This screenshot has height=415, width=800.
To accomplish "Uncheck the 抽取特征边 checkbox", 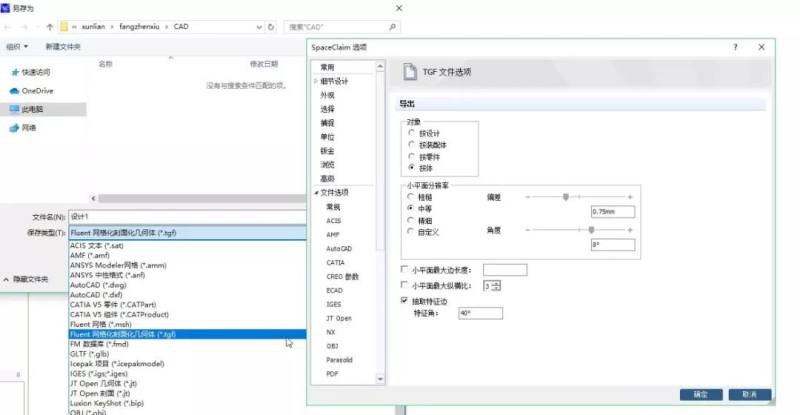I will coord(403,299).
